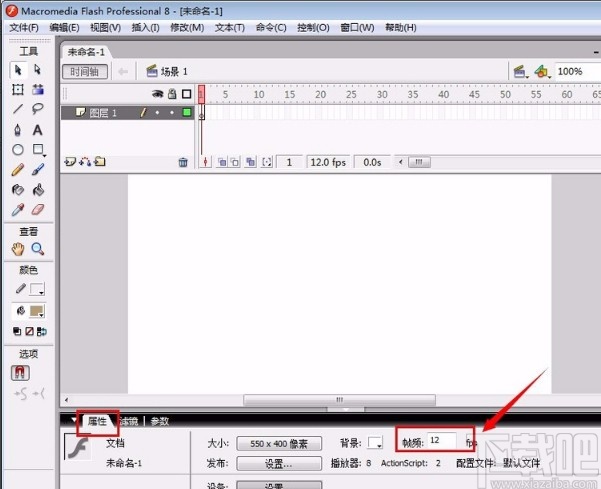Click the Insert Layer Folder icon
The image size is (601, 489).
[x=100, y=162]
